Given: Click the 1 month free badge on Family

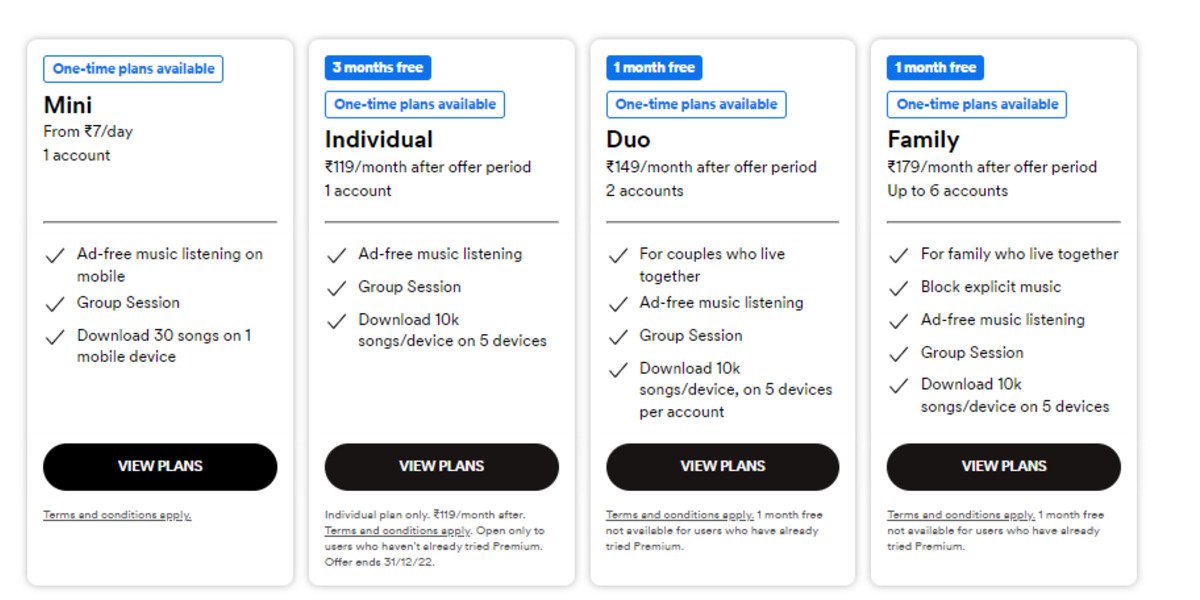Looking at the screenshot, I should 935,67.
